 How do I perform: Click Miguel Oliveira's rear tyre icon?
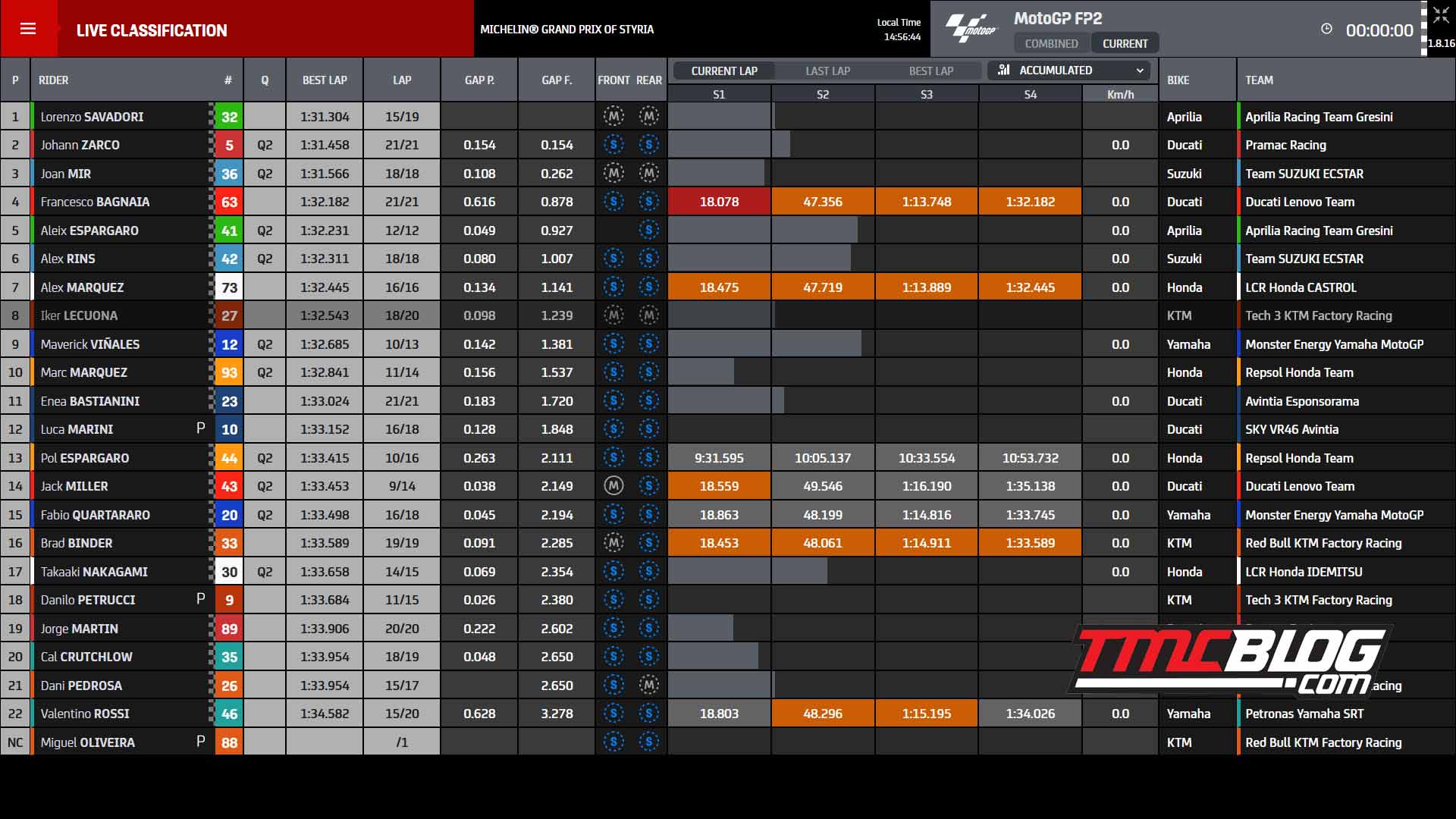tap(648, 742)
